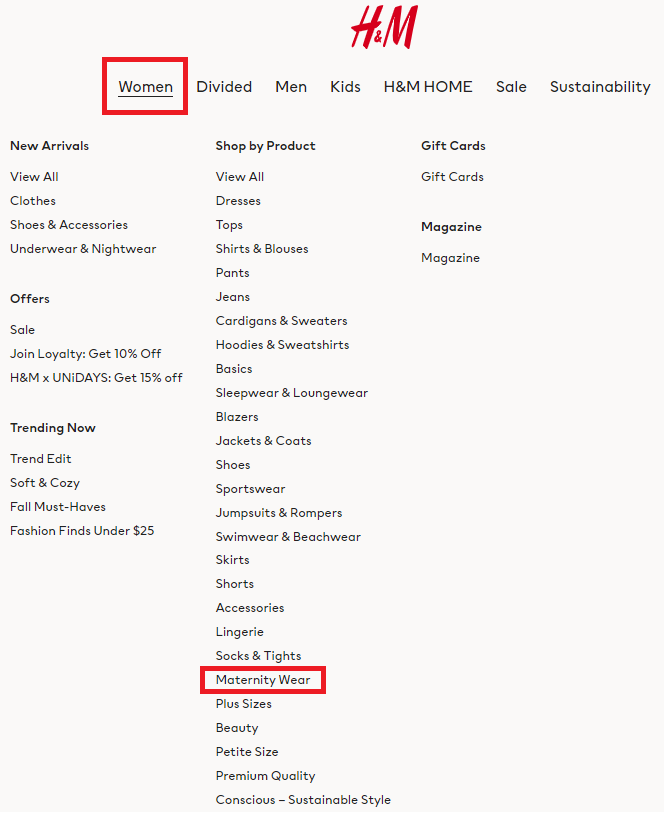
Task: Open Shorts category
Action: pos(235,584)
